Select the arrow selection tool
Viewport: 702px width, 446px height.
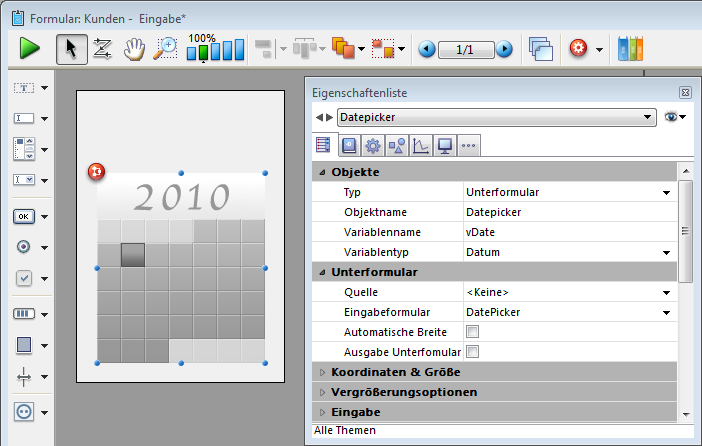[x=68, y=48]
